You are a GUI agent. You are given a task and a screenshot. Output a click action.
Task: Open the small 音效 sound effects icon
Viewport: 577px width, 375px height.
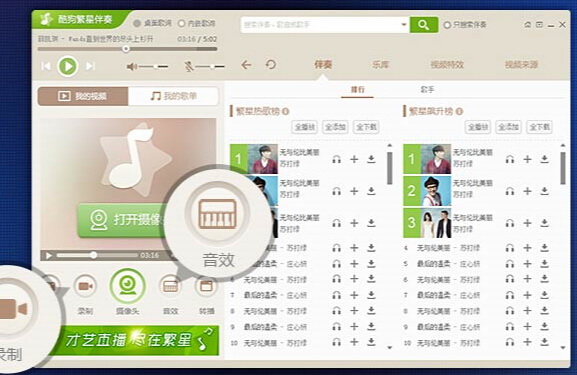pos(170,286)
